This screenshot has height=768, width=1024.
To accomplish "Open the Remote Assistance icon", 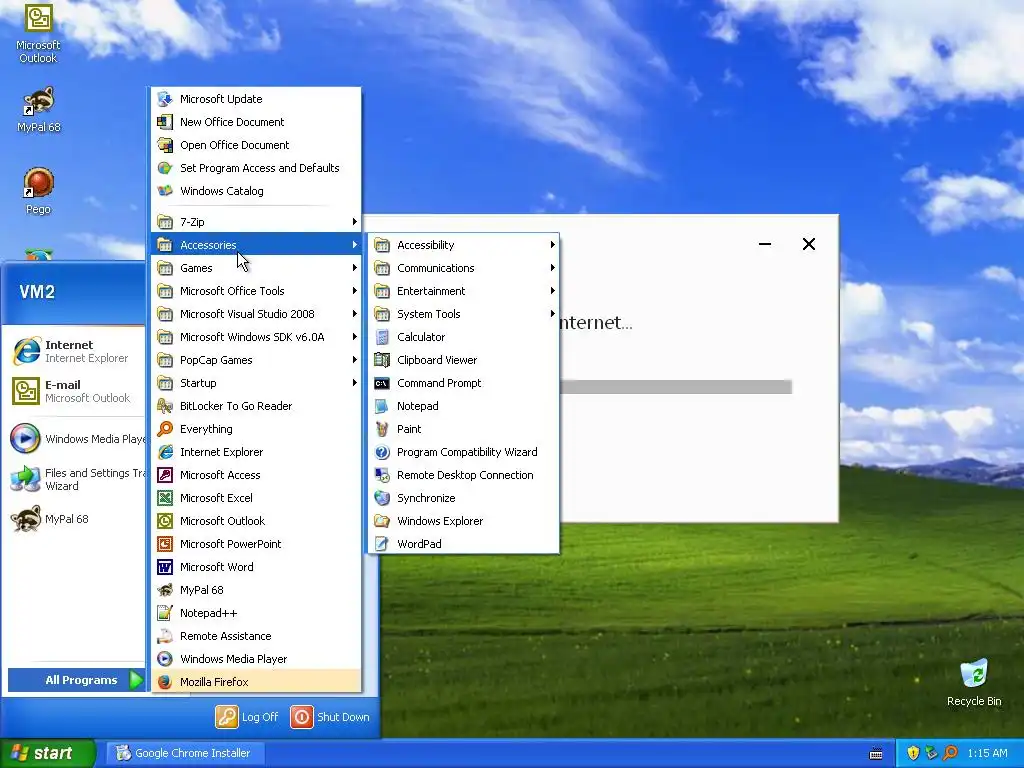I will (x=165, y=636).
